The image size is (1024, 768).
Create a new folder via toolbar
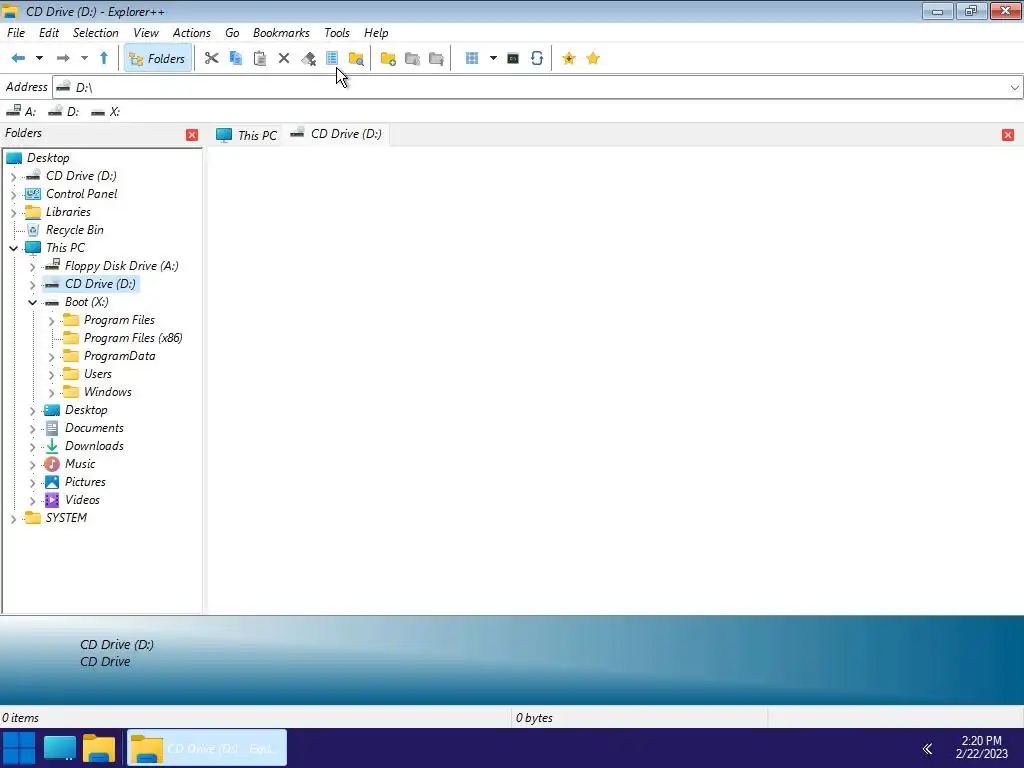coord(388,59)
